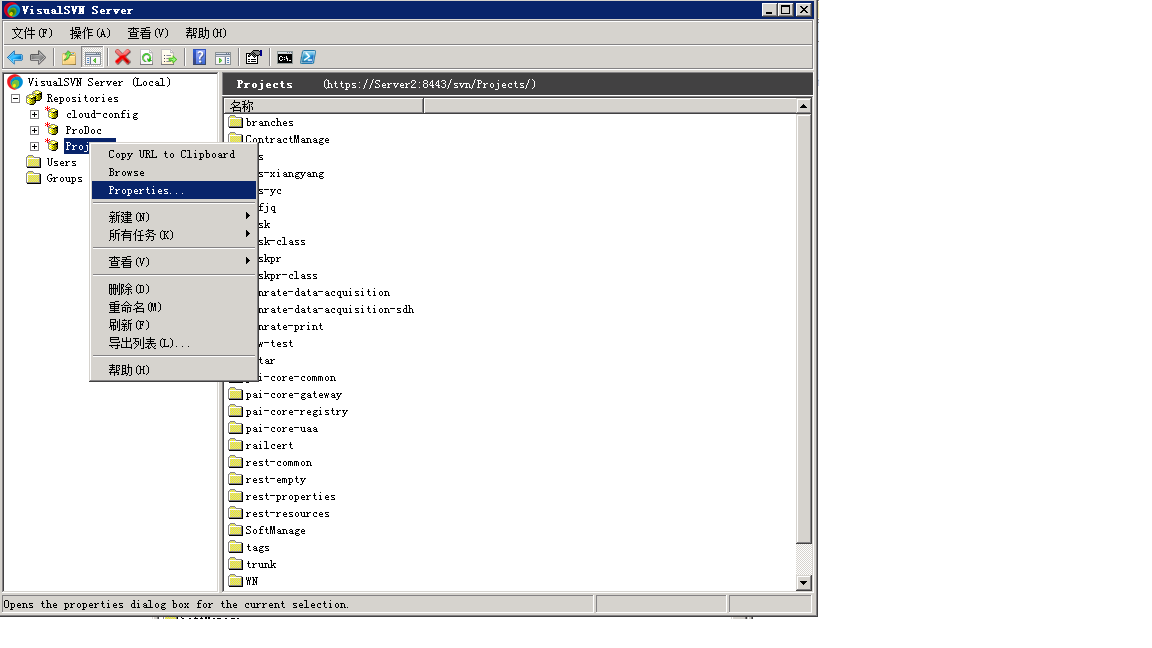1152x648 pixels.
Task: Select the sk-class entry
Action: [282, 242]
